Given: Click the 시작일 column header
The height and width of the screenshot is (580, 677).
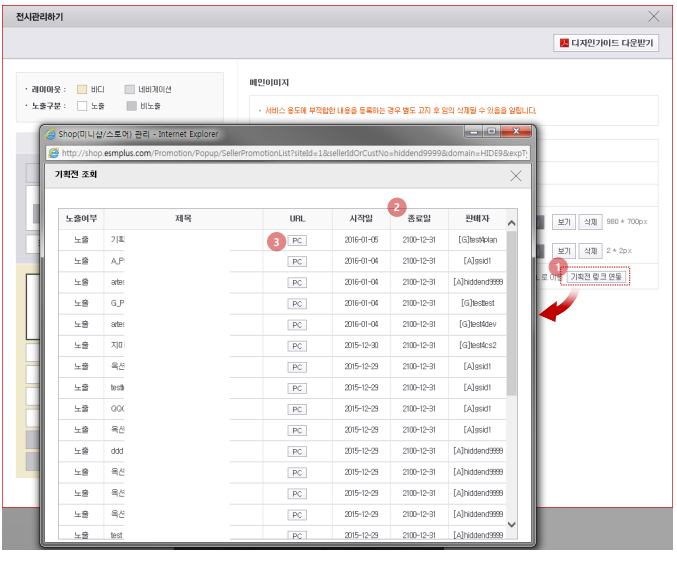Looking at the screenshot, I should (361, 219).
